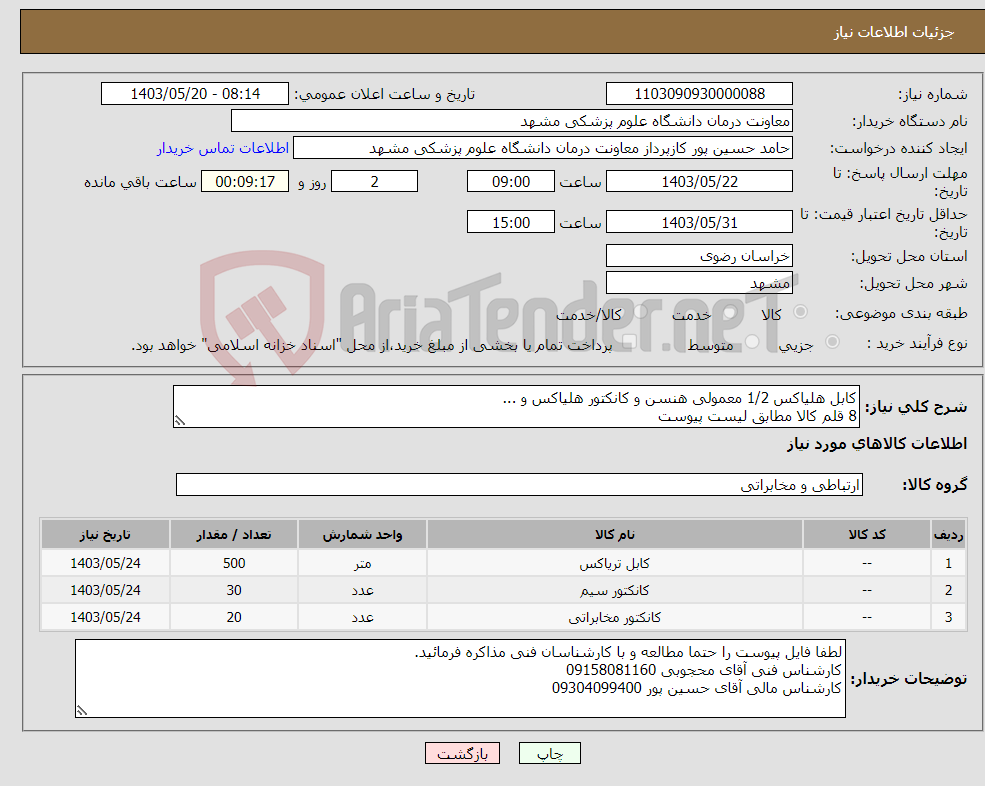Click quantity 500 in row 1

pyautogui.click(x=234, y=564)
